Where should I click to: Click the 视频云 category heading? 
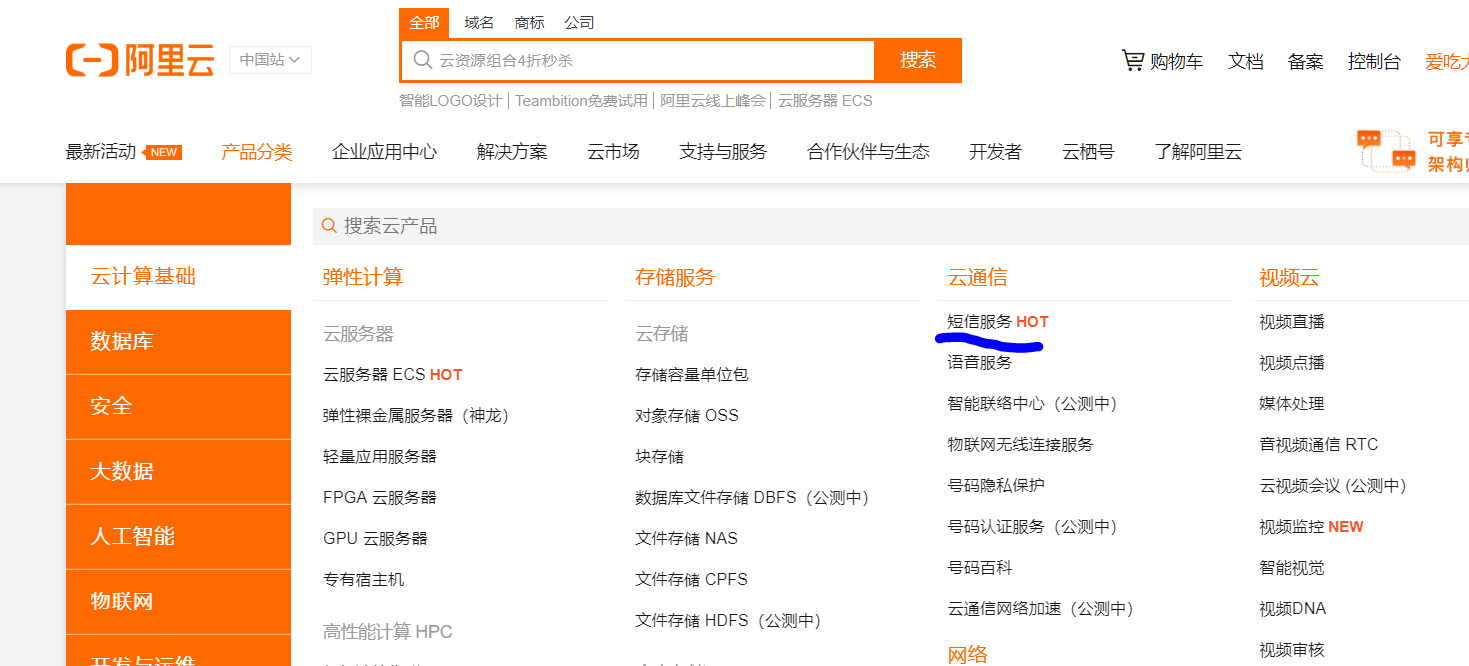point(1289,277)
